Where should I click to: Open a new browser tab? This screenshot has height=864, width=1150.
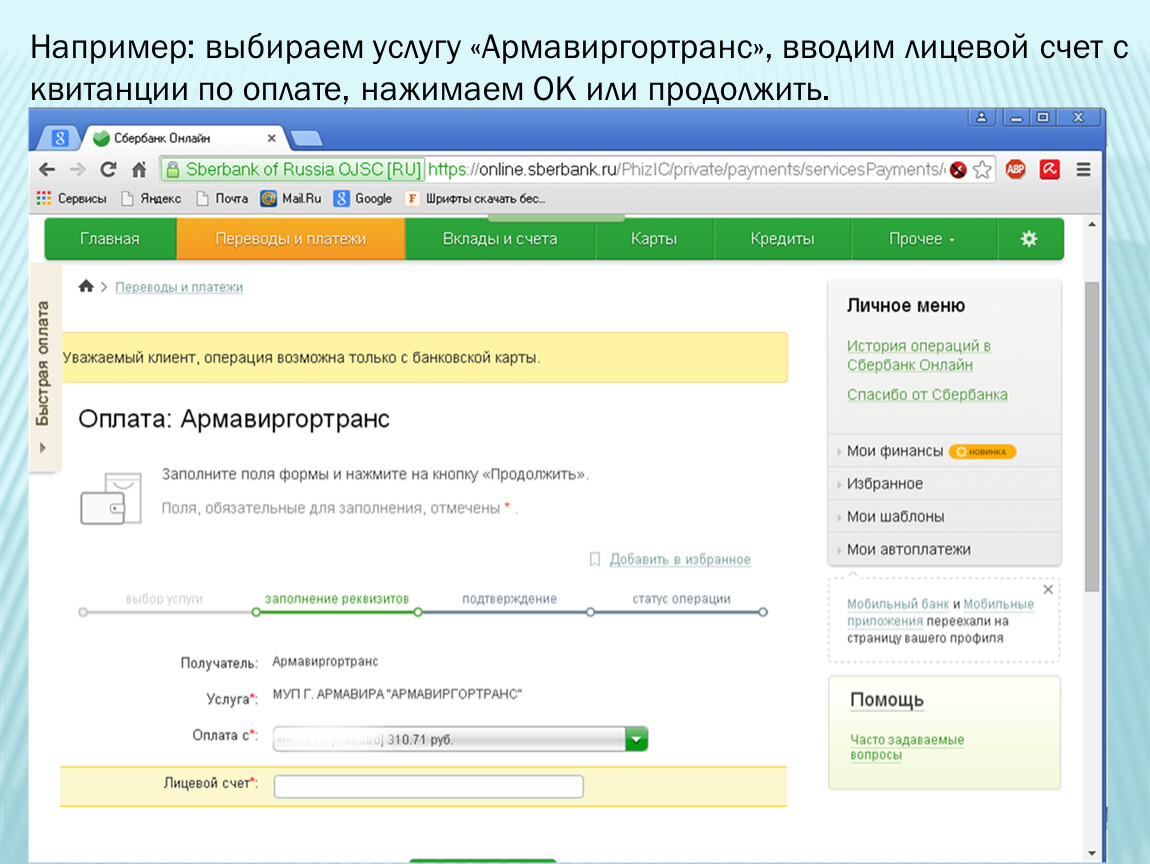306,138
